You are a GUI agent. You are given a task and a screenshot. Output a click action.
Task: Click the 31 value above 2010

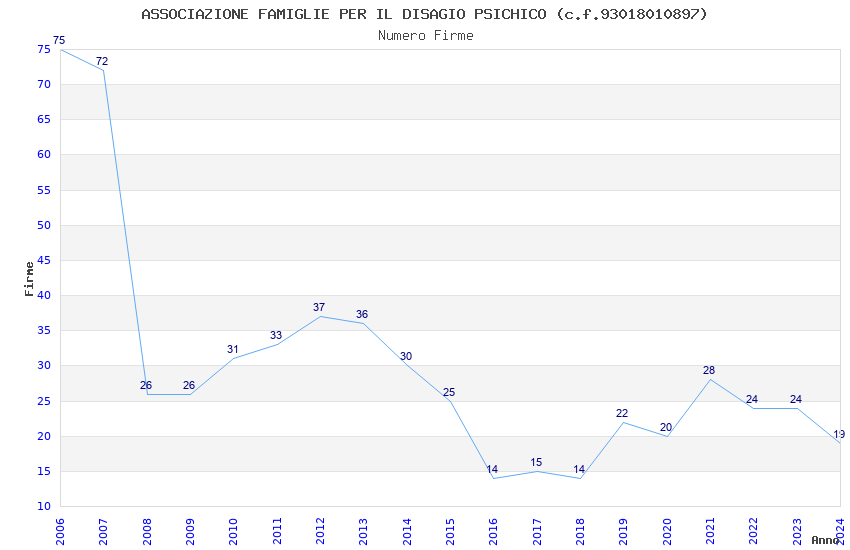[x=233, y=350]
